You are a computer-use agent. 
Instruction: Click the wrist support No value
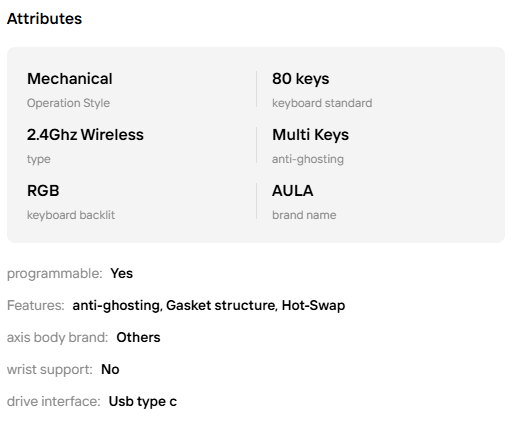(110, 369)
